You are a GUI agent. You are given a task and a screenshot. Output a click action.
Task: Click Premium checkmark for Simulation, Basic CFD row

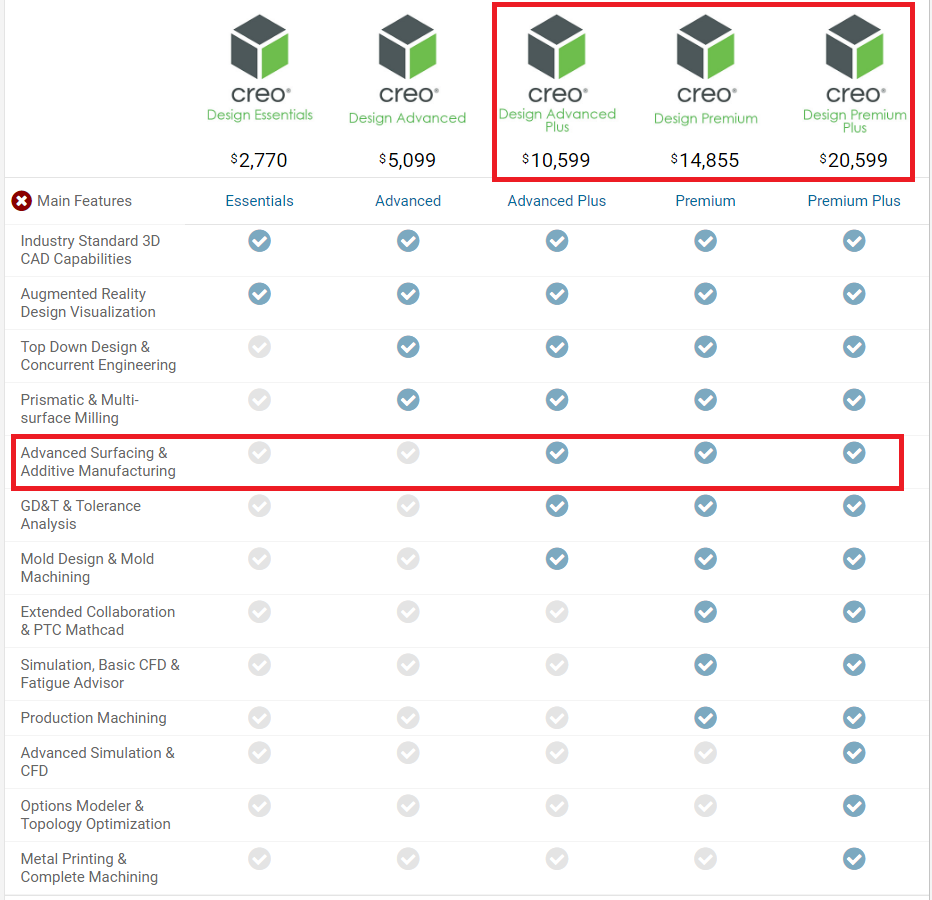(x=706, y=665)
